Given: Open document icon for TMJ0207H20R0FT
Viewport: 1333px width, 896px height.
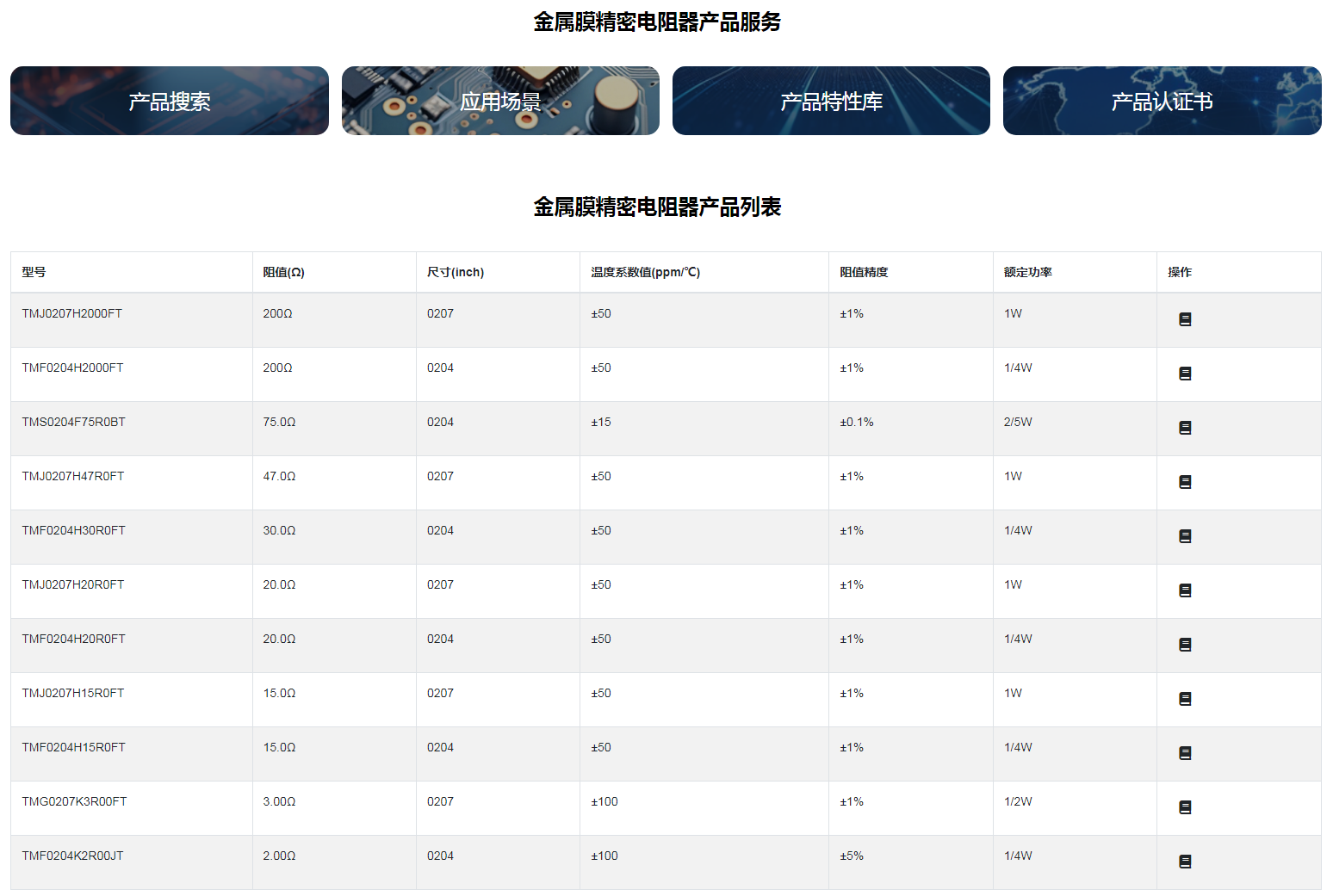Looking at the screenshot, I should point(1185,590).
